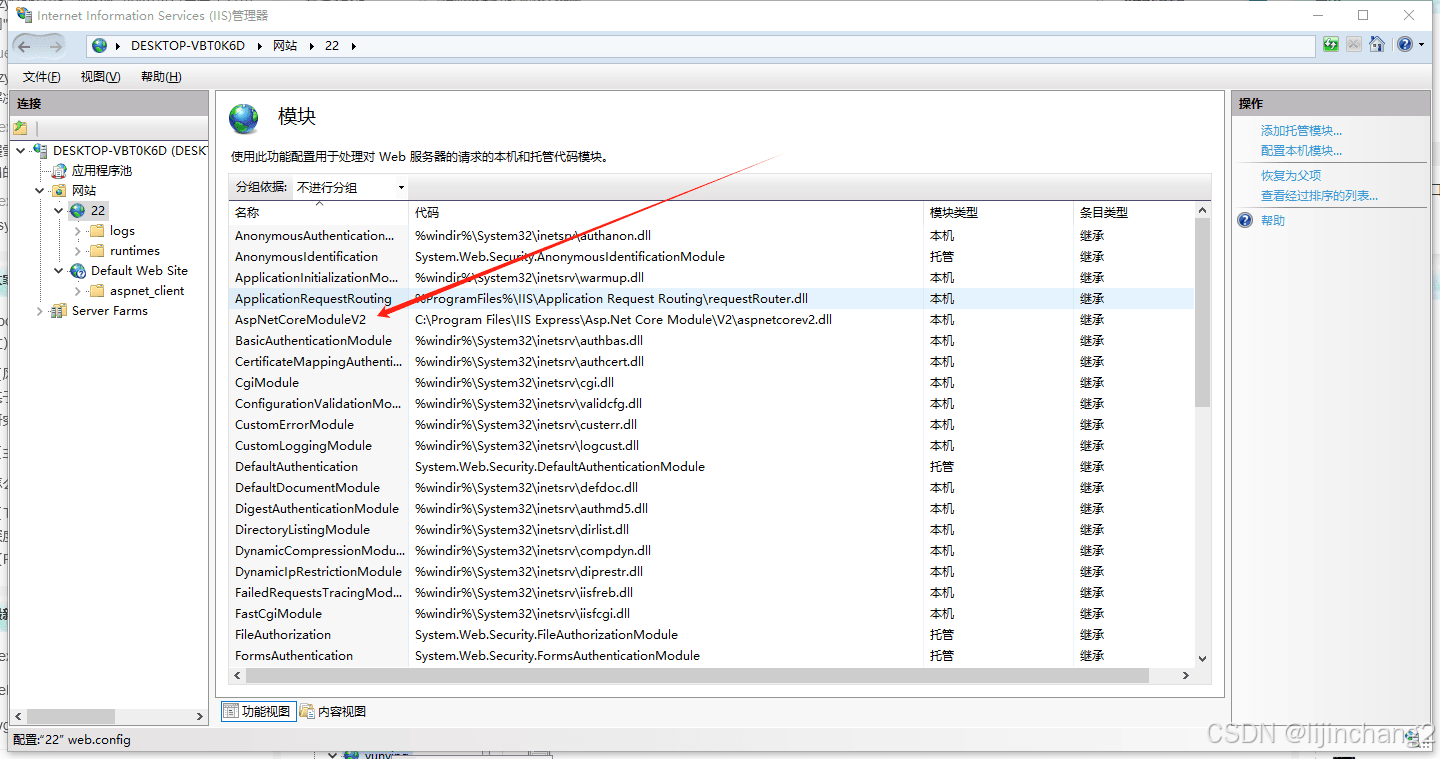
Task: Expand the logs folder node
Action: (x=78, y=231)
